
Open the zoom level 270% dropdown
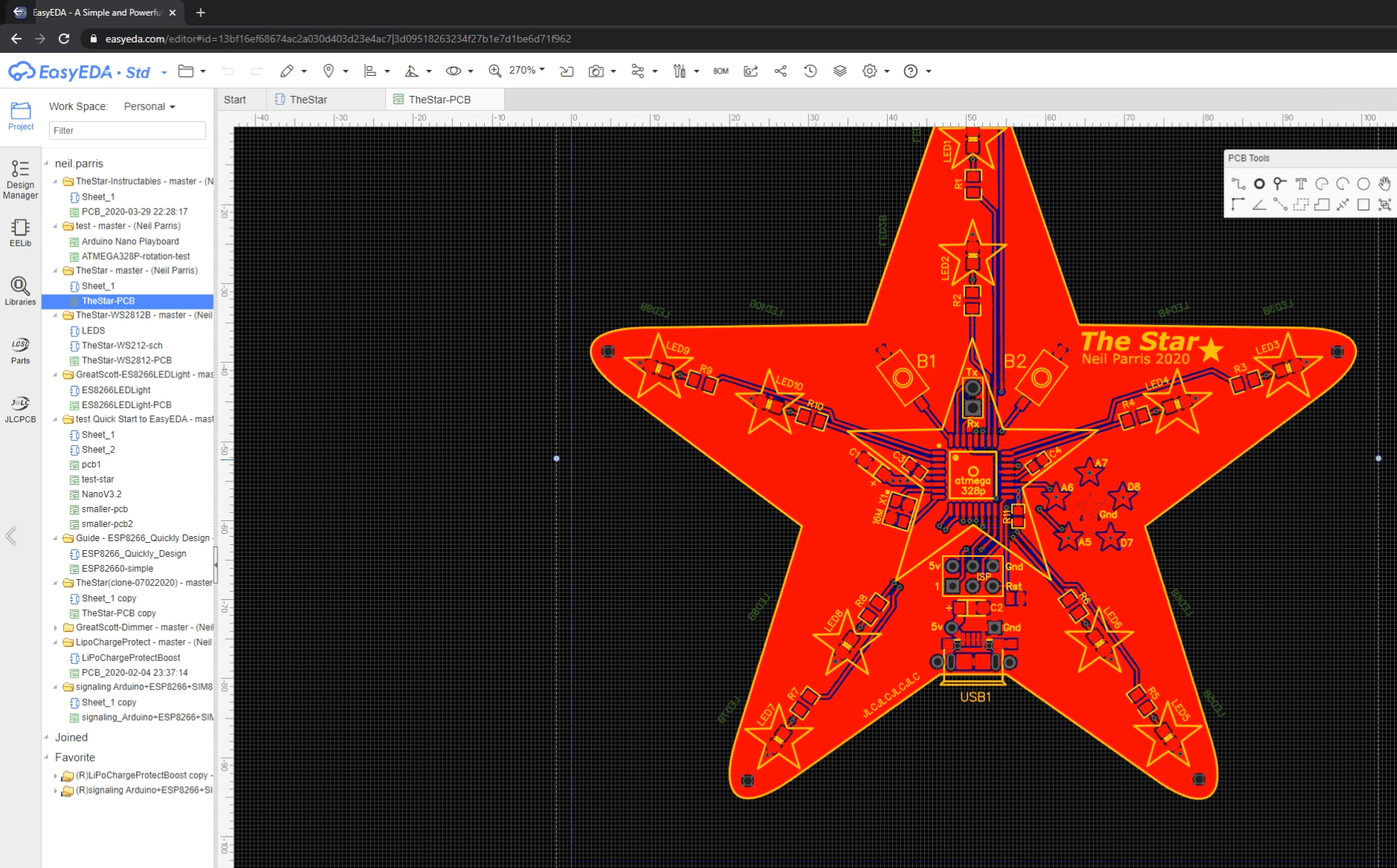523,71
